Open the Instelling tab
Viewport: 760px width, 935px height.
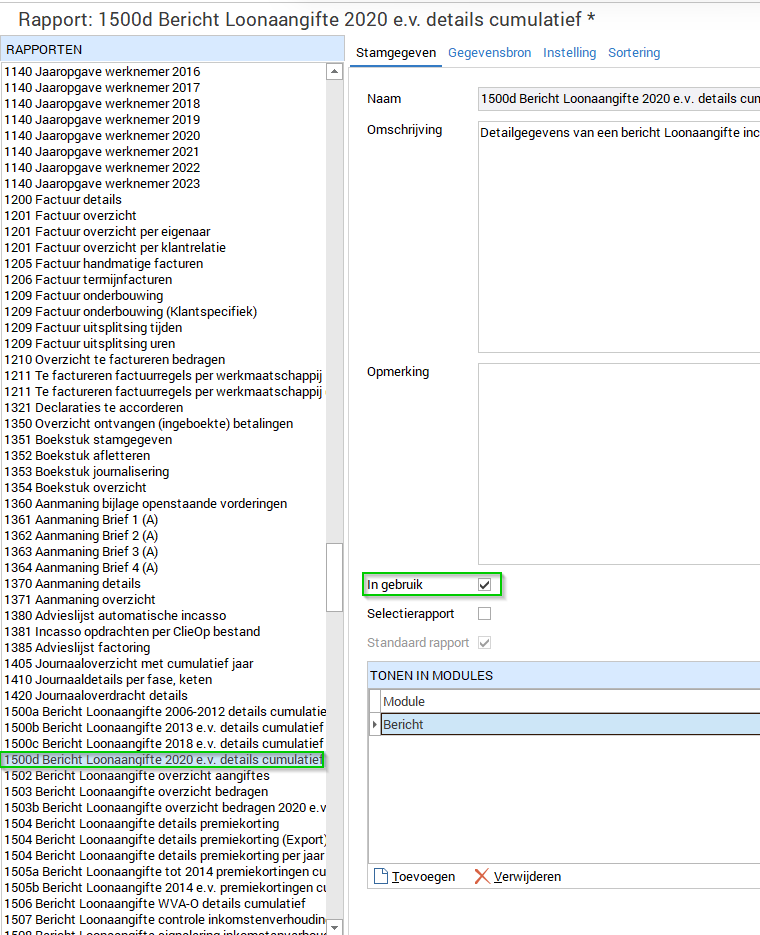click(569, 53)
